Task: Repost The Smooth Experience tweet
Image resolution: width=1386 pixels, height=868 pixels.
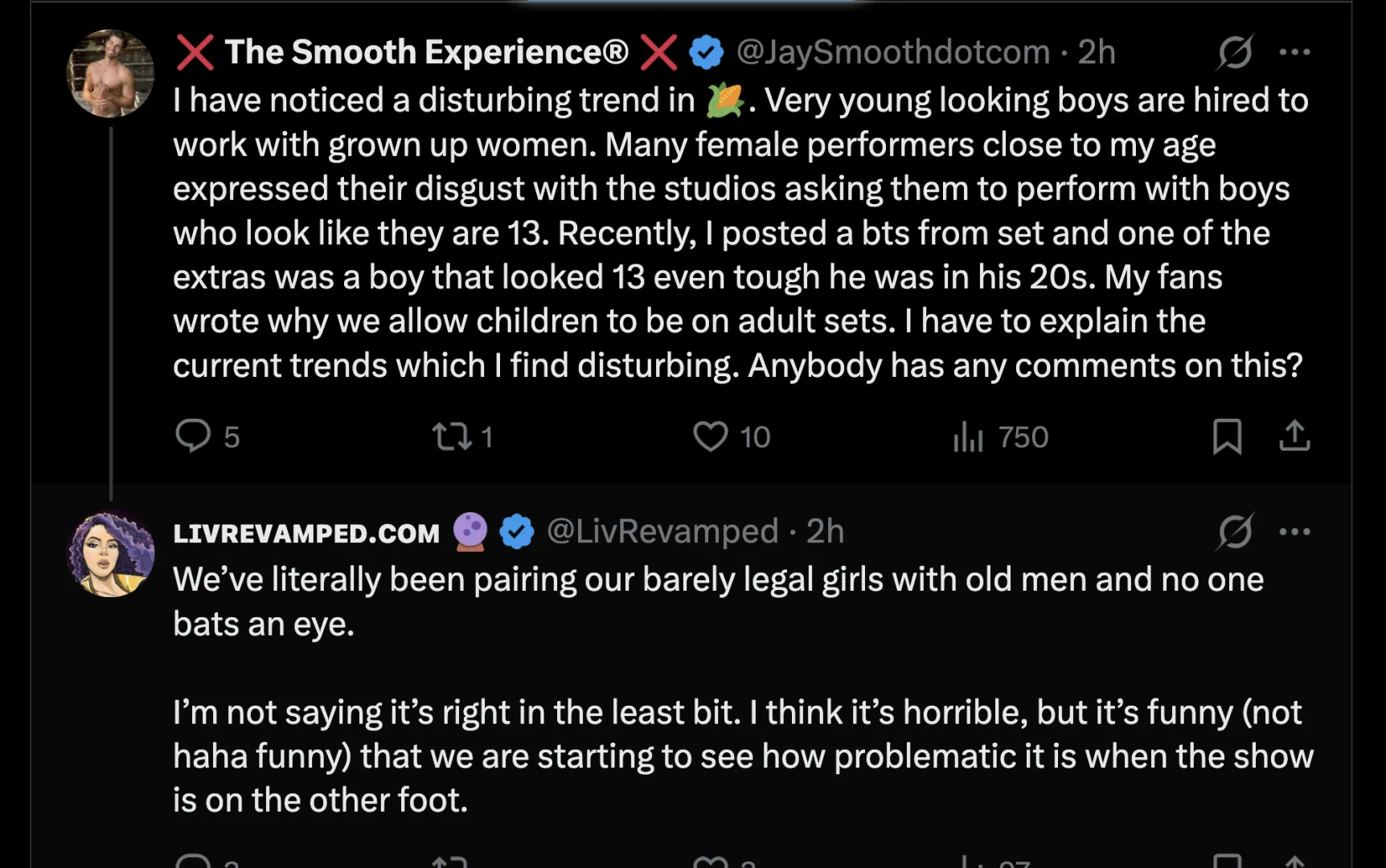Action: coord(451,436)
